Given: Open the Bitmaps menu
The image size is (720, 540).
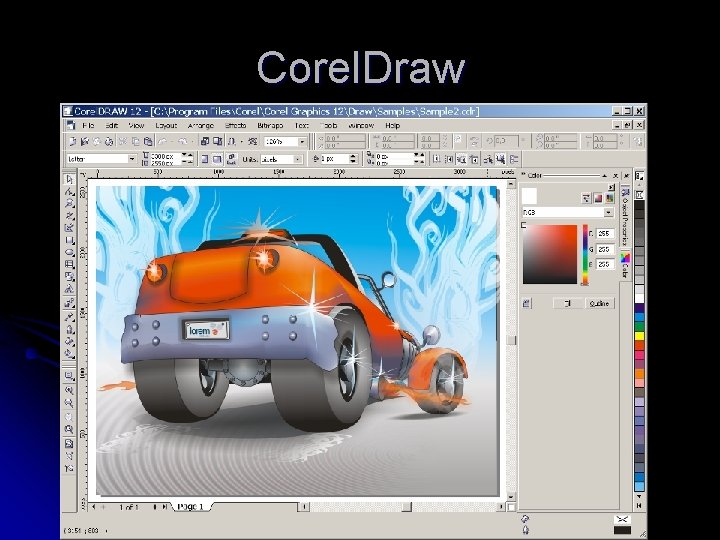Looking at the screenshot, I should click(270, 125).
